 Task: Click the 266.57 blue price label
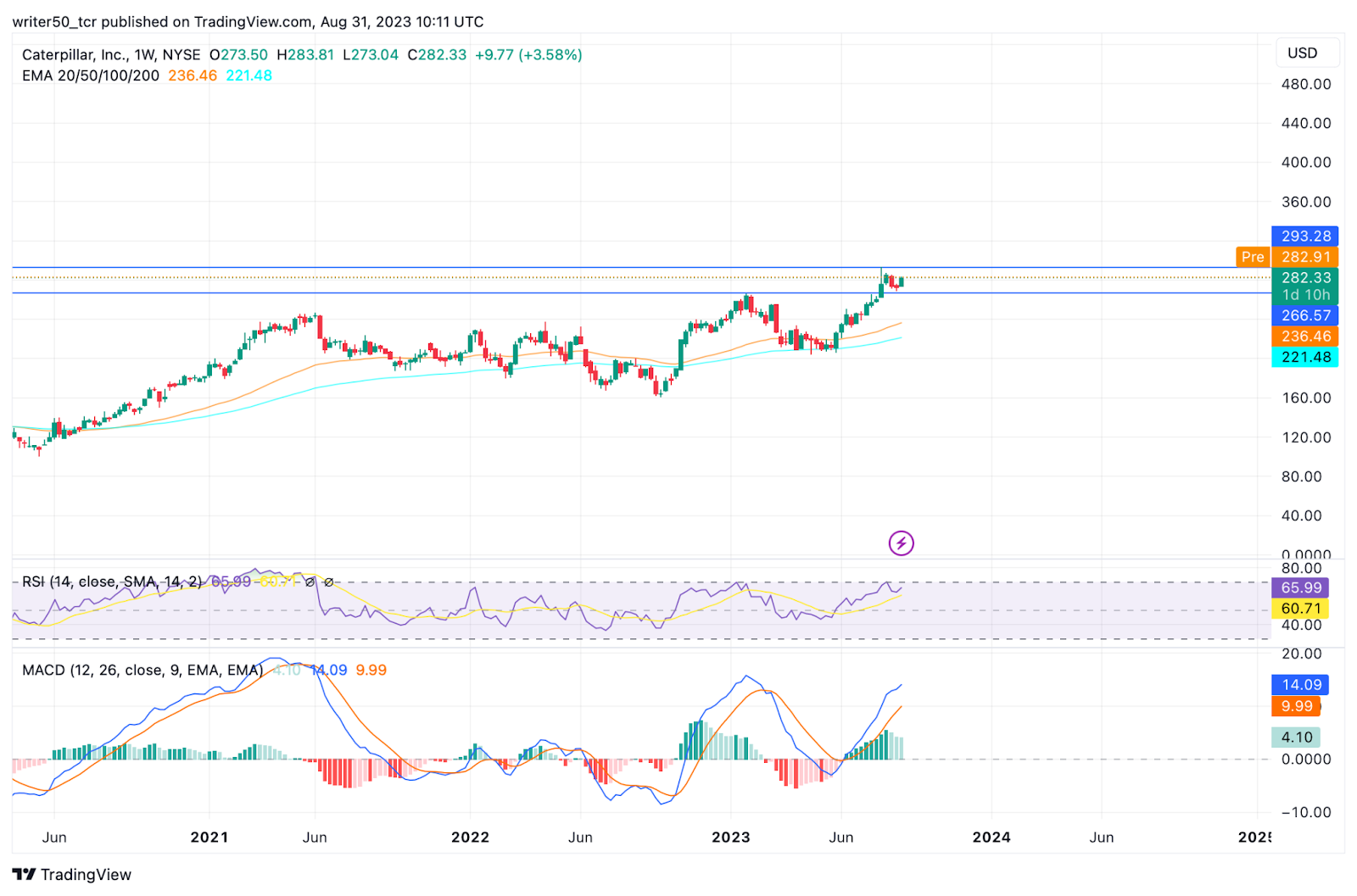[x=1305, y=315]
